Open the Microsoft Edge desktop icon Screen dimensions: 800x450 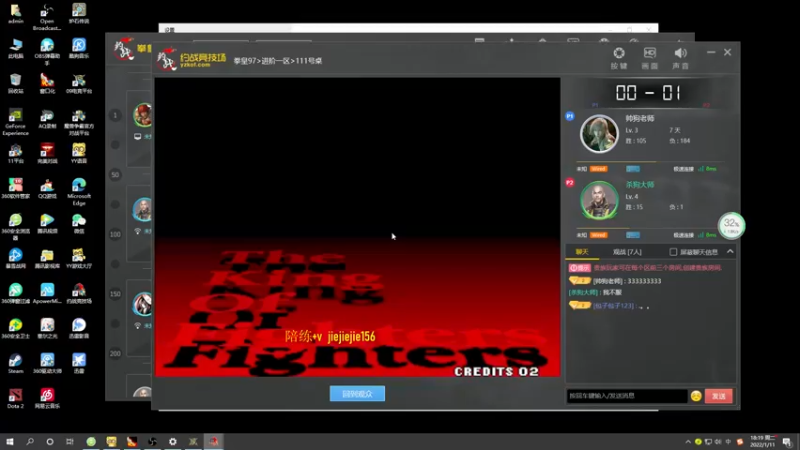click(79, 192)
